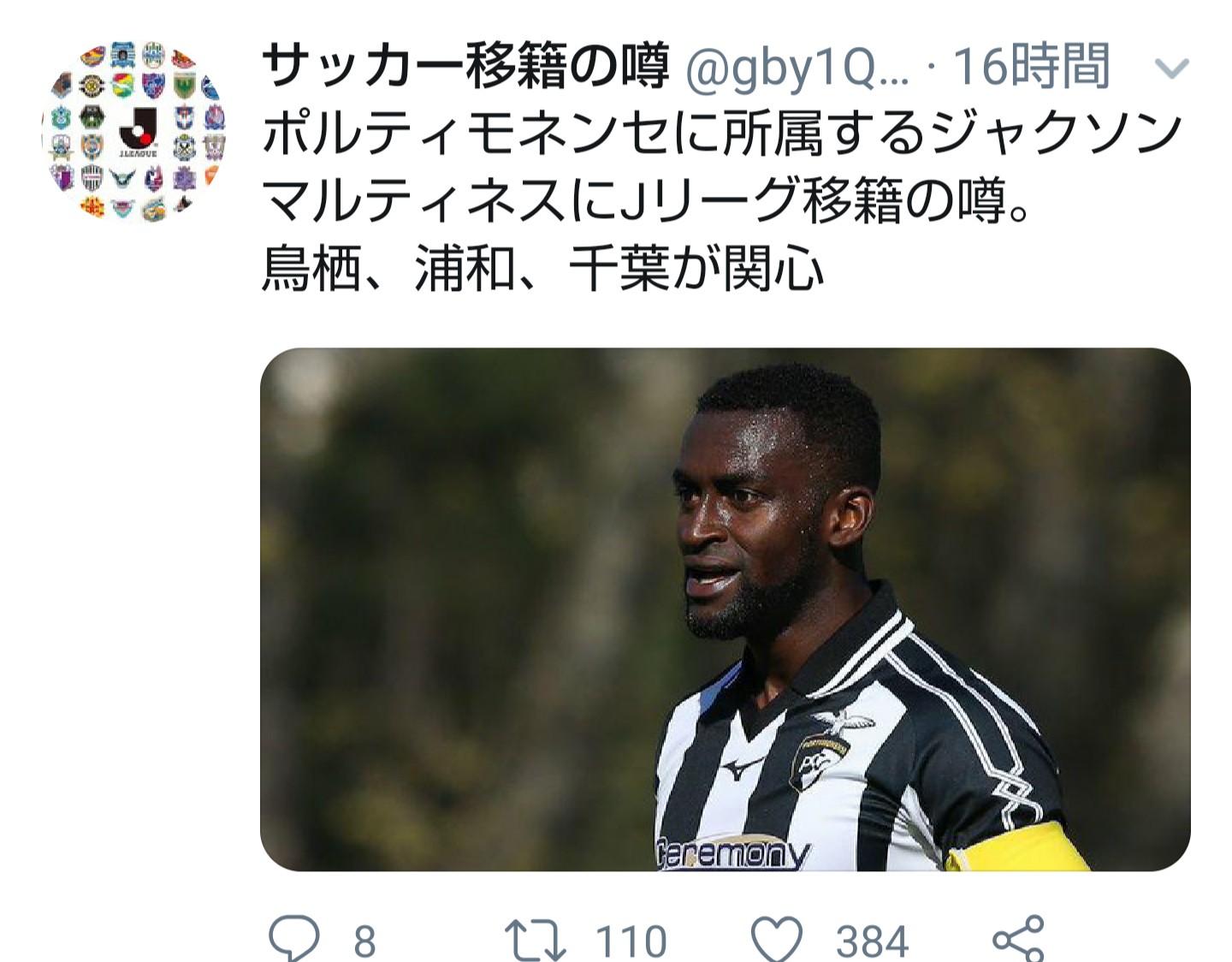Like the tweet with the heart icon
Screen dimensions: 1232x962
coord(777,939)
